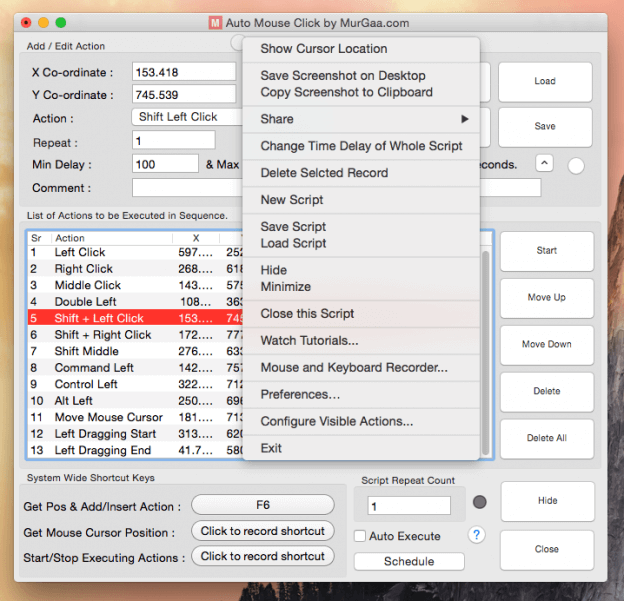Choose Save Screenshot on Desktop
Viewport: 624px width, 601px height.
(x=361, y=75)
